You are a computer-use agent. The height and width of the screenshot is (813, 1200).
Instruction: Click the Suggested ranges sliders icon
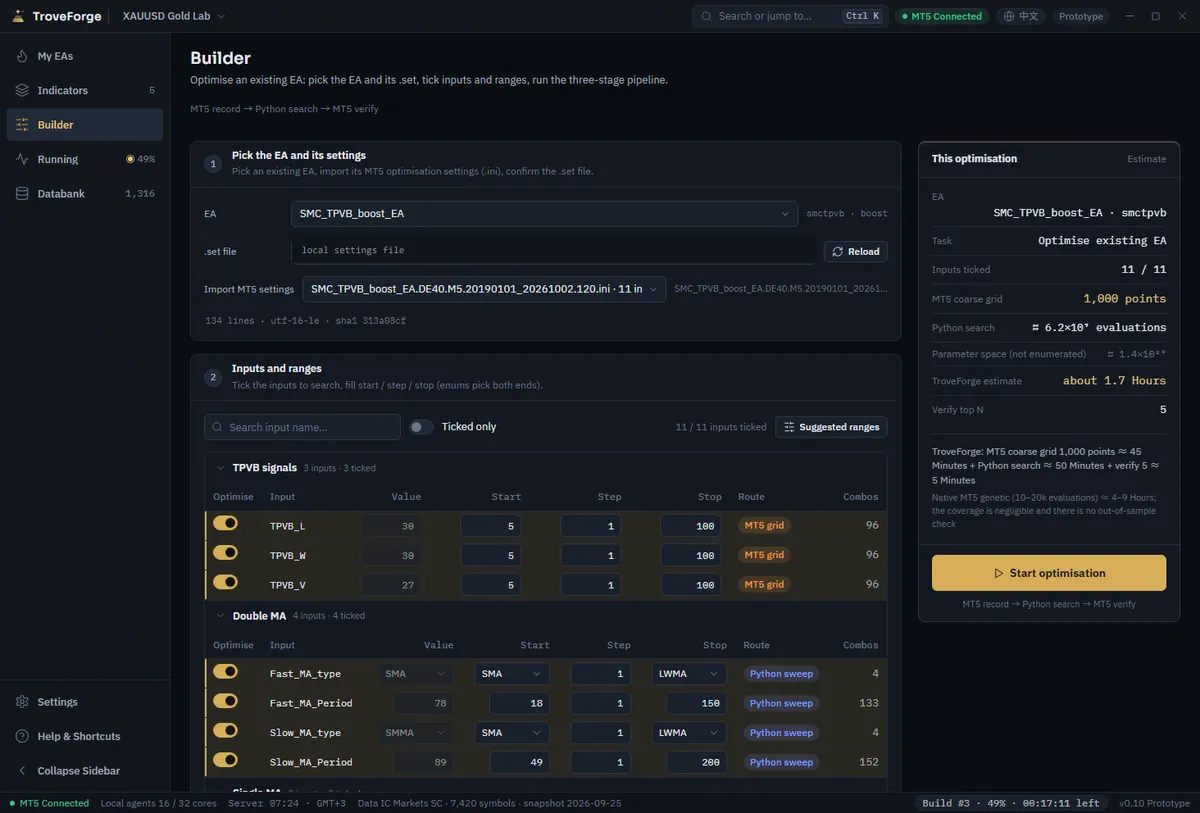(x=789, y=427)
